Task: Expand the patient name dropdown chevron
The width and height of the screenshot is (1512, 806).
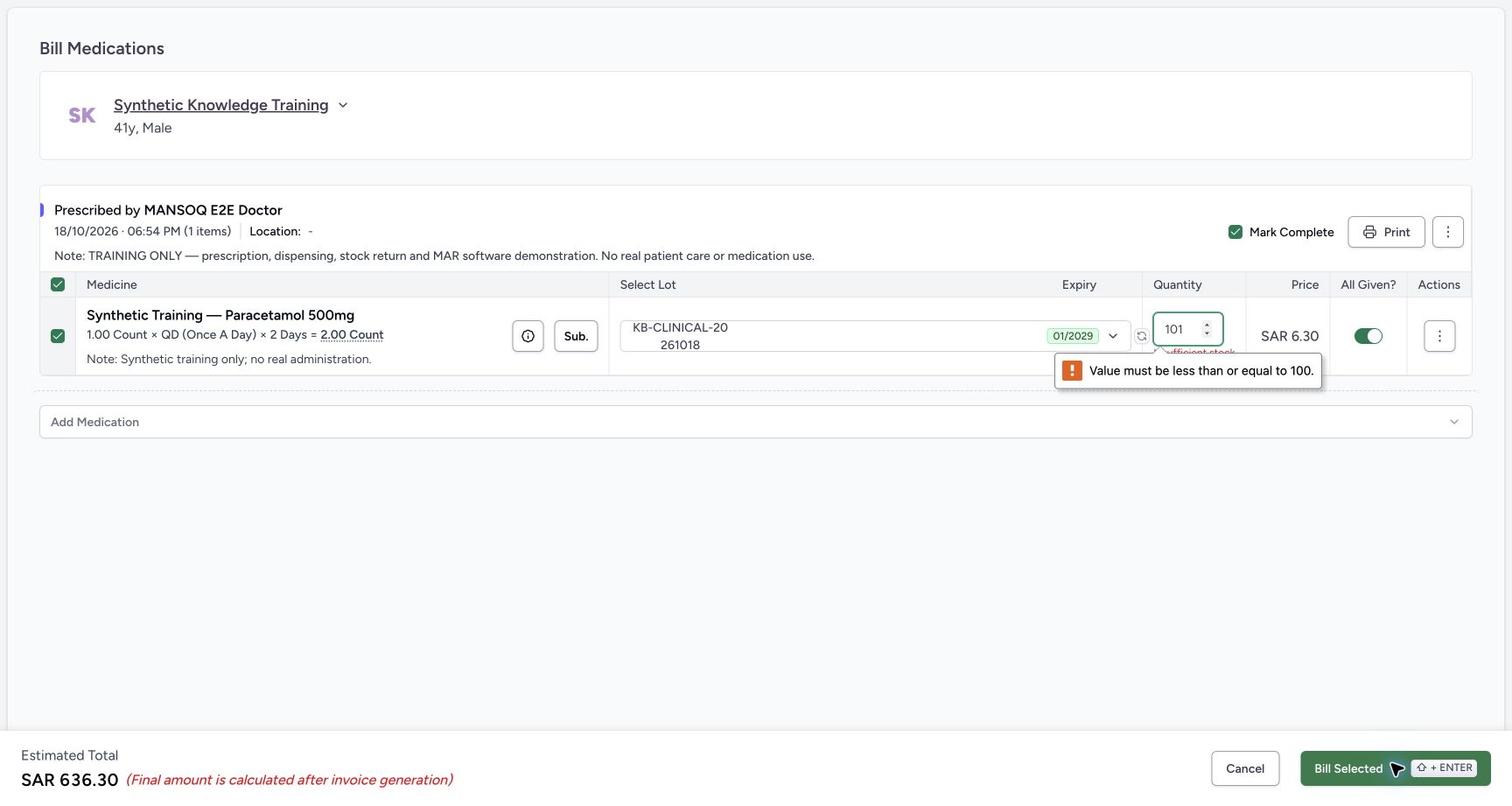Action: point(343,105)
